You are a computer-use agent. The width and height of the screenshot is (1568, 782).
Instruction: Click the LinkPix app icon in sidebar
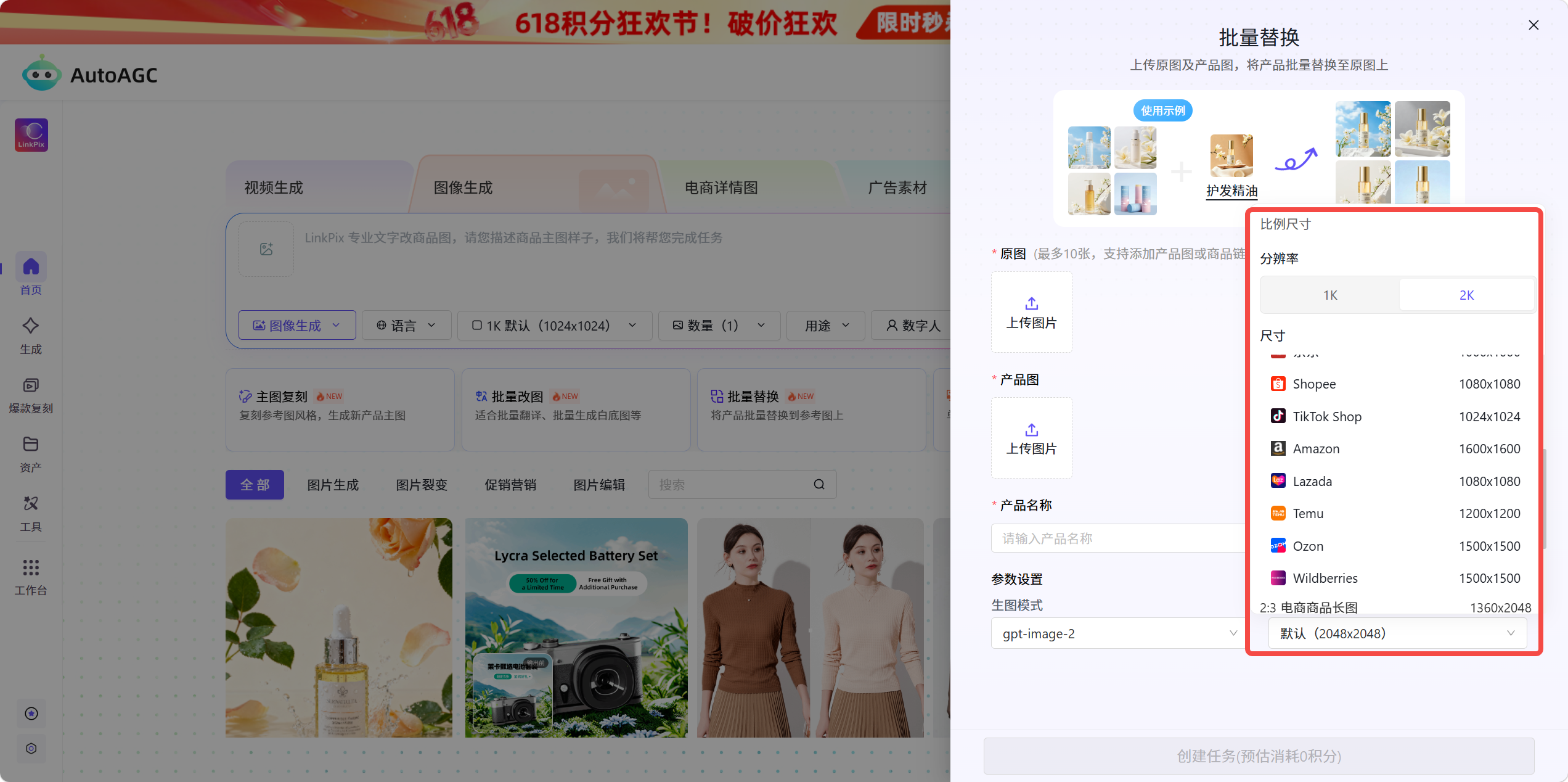click(x=31, y=134)
